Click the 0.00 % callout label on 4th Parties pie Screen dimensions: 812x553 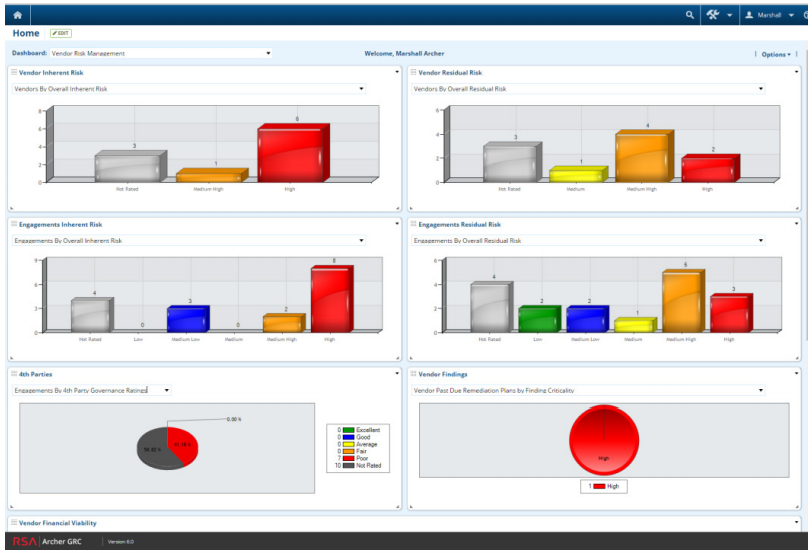coord(234,419)
